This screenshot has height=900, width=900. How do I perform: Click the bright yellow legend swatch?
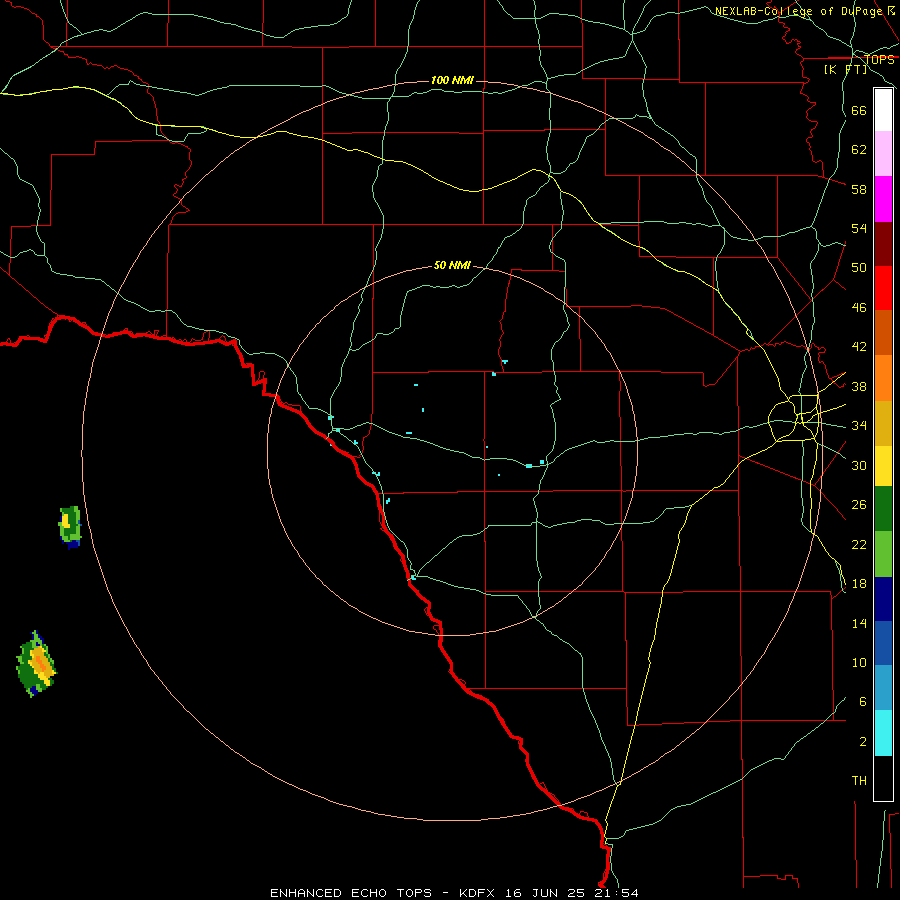tap(883, 466)
